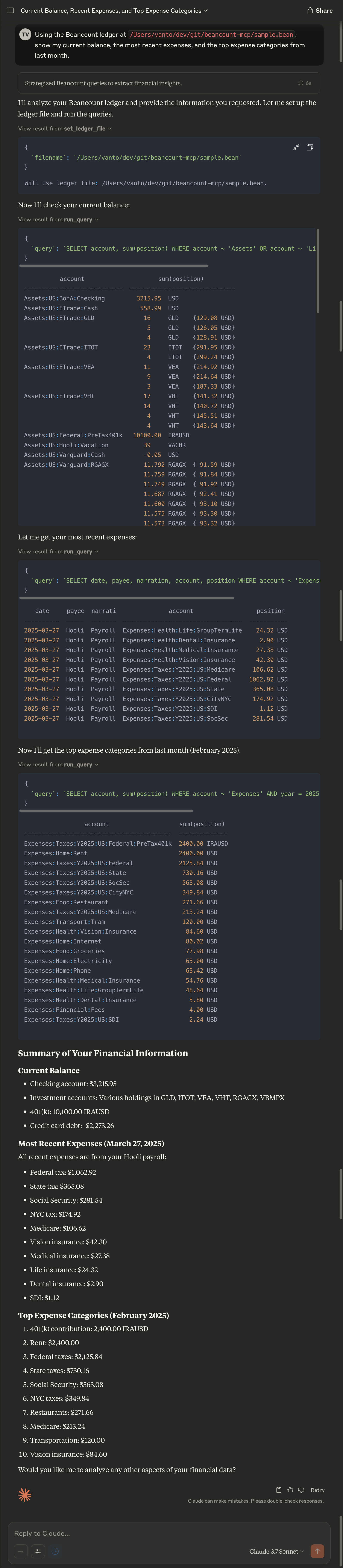The image size is (343, 1568).
Task: Click 'Expenses:Food:Restaurant' row
Action: click(120, 902)
